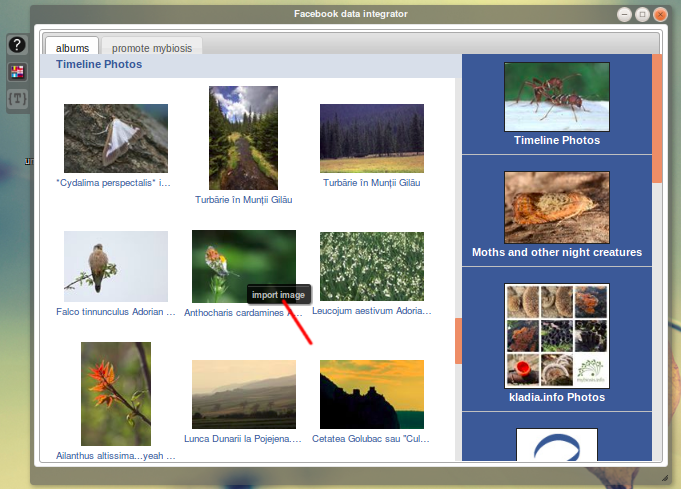Viewport: 681px width, 489px height.
Task: Click the Anthocharis cardamines butterfly photo
Action: click(x=243, y=266)
